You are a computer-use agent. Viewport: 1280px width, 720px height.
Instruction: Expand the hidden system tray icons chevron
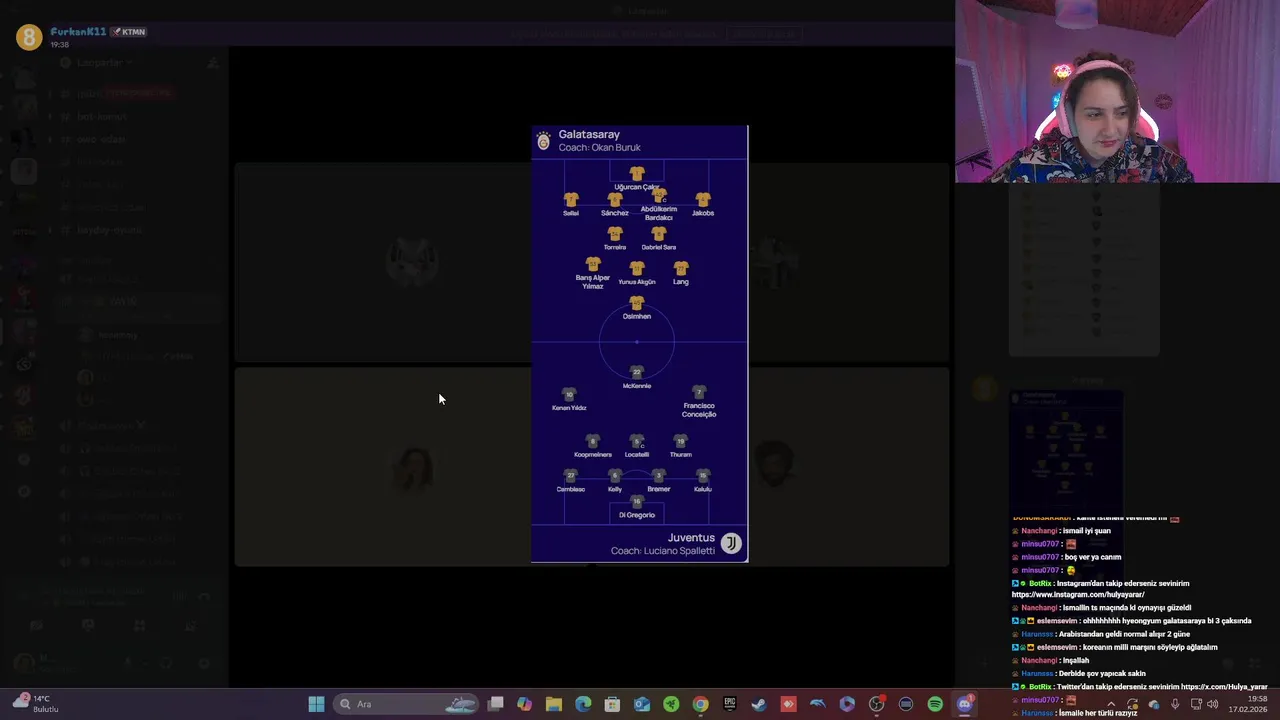point(1110,704)
